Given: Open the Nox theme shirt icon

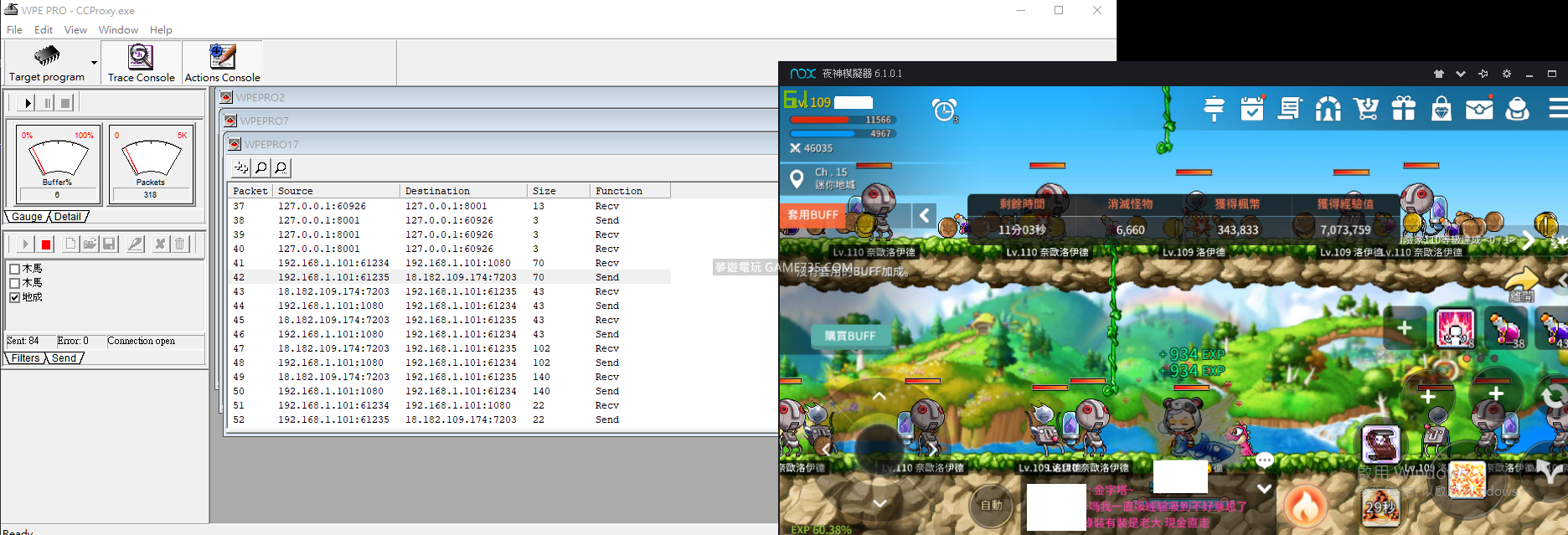Looking at the screenshot, I should pyautogui.click(x=1439, y=74).
